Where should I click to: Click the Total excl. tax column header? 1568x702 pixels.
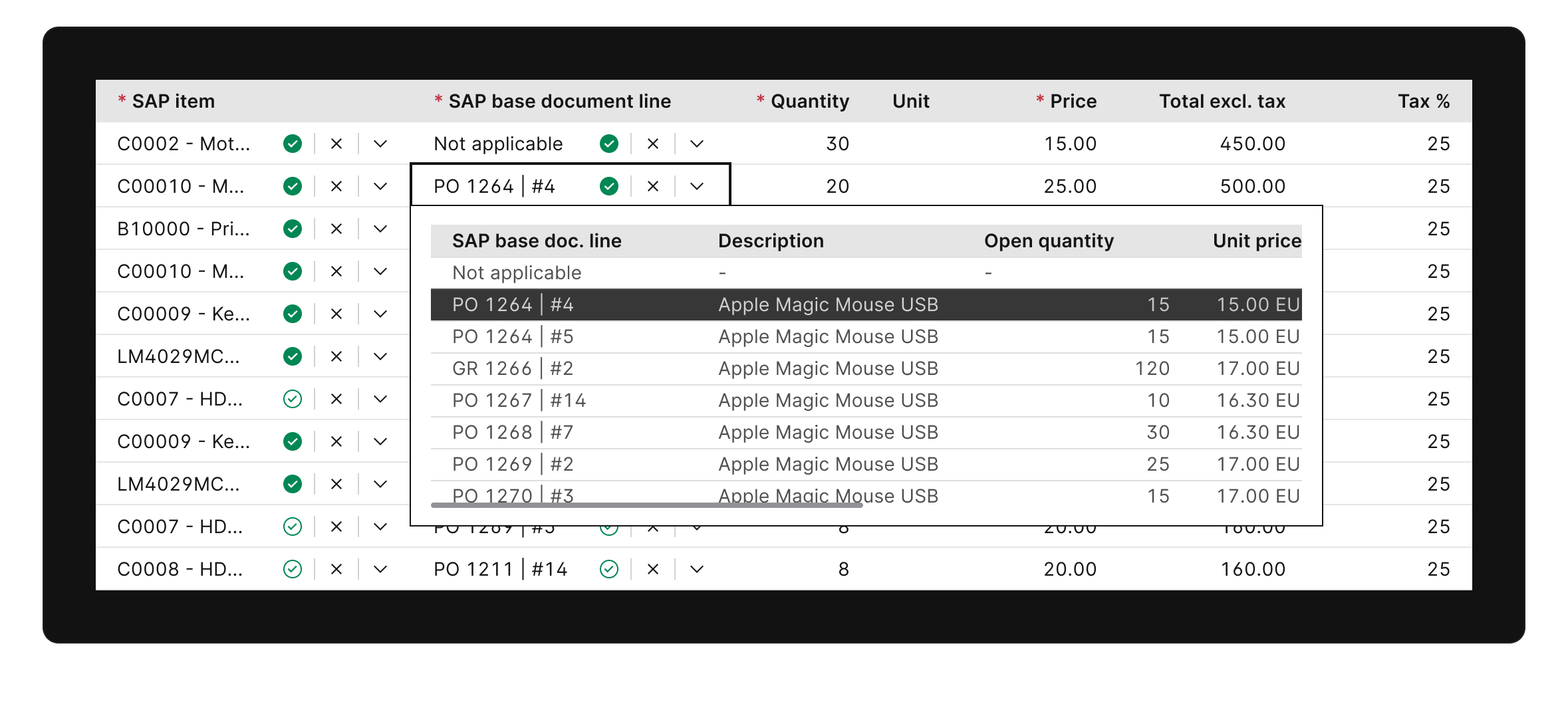click(1222, 101)
